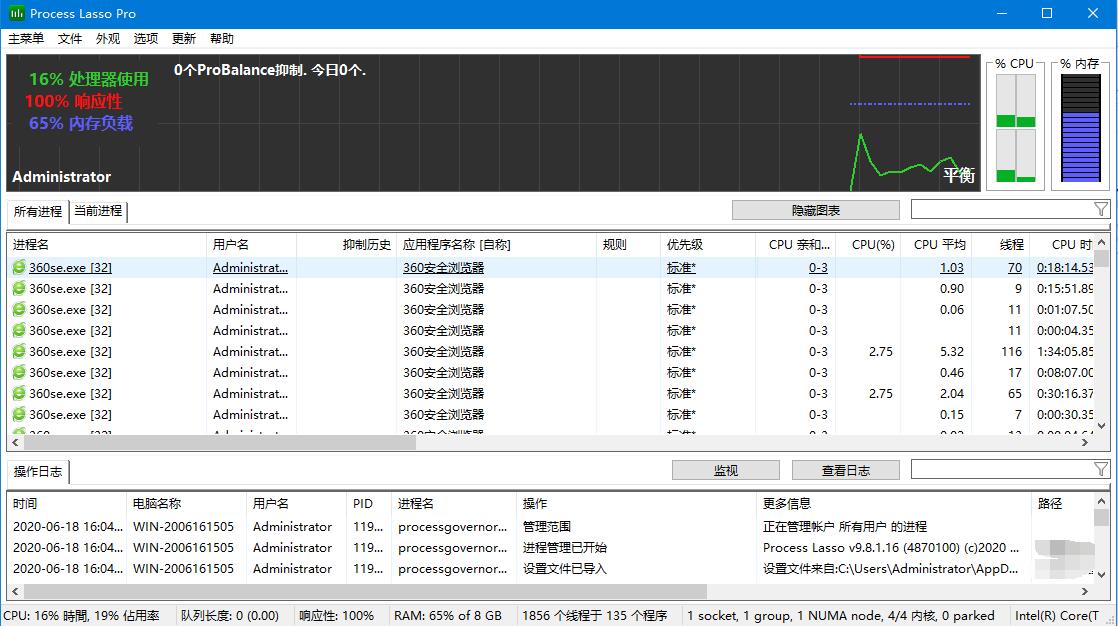
Task: Click the process list horizontal scrollbar left arrow
Action: pos(16,443)
